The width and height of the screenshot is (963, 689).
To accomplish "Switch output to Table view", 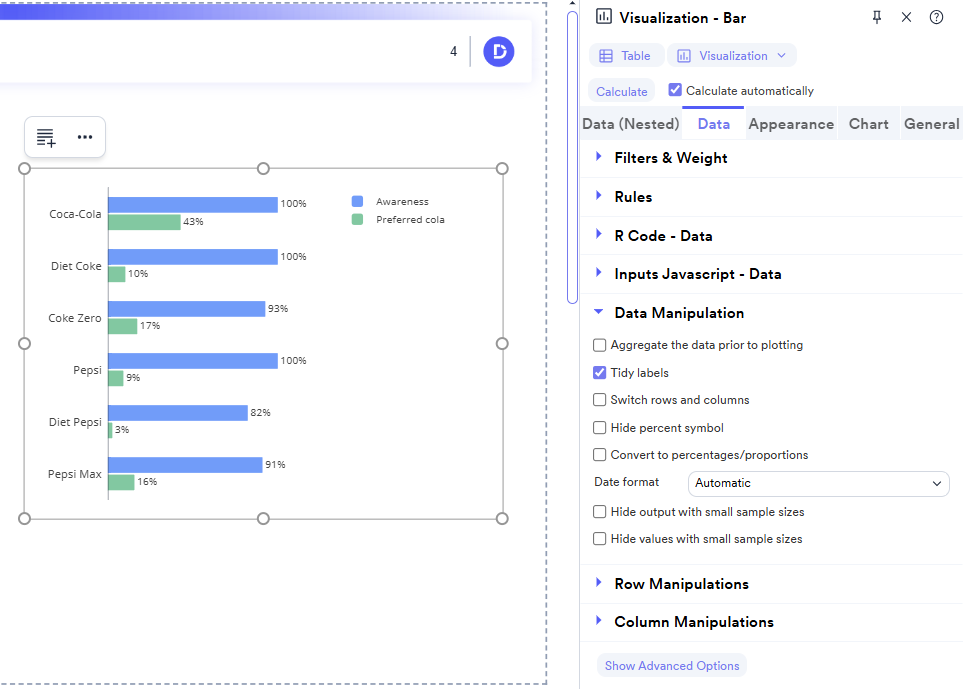I will click(626, 55).
